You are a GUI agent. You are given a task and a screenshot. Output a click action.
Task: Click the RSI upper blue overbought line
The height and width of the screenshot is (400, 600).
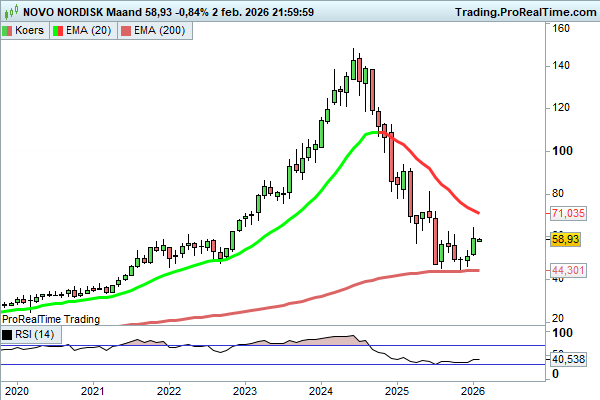click(x=272, y=346)
